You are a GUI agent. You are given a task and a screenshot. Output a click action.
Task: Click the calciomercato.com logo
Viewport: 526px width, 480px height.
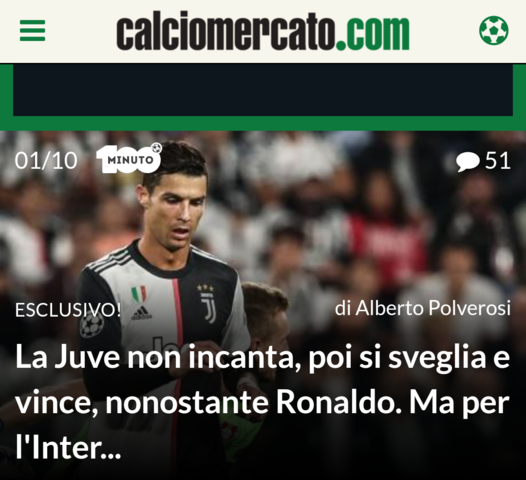[263, 33]
